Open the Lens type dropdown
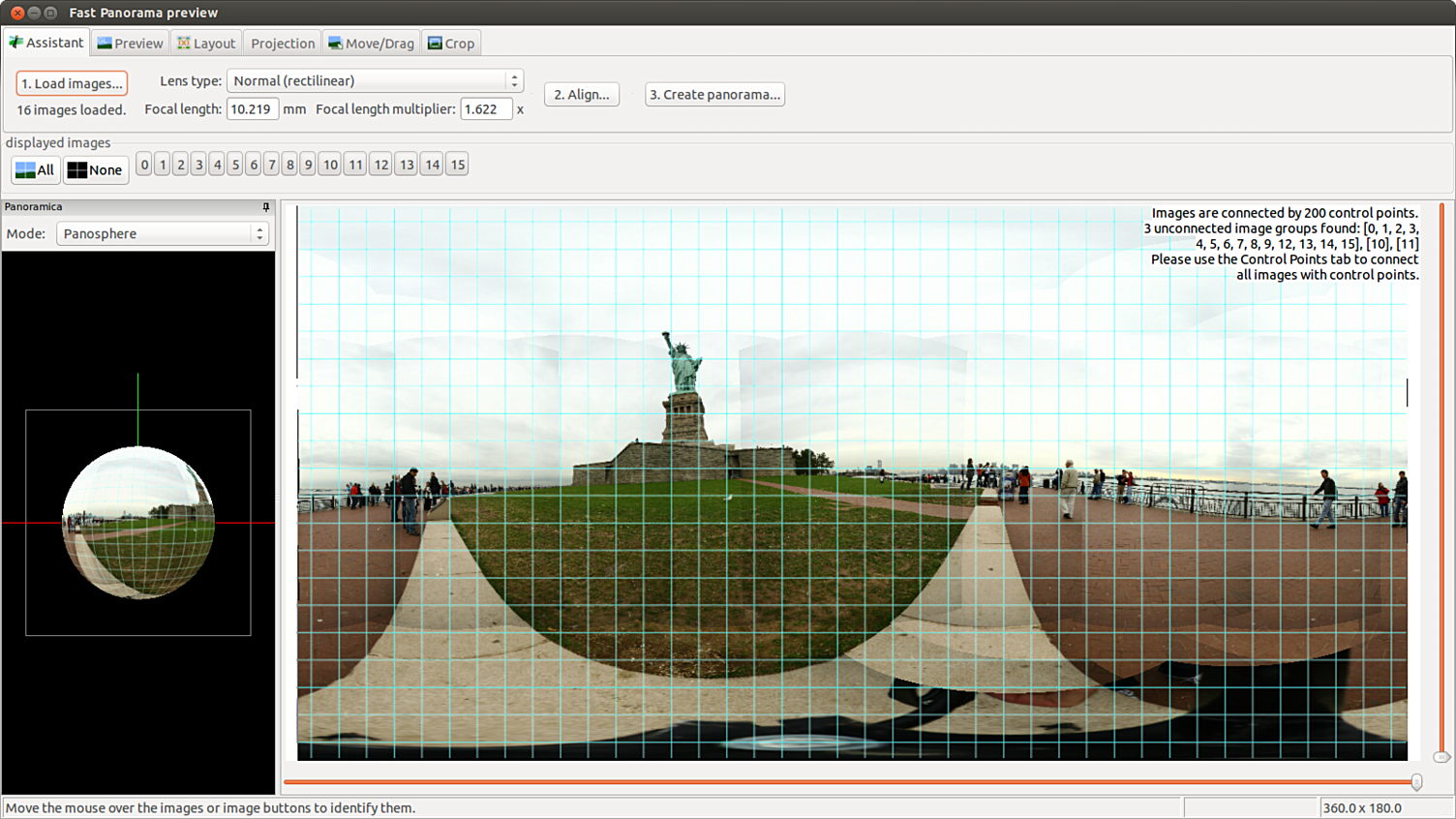1456x819 pixels. pos(375,81)
